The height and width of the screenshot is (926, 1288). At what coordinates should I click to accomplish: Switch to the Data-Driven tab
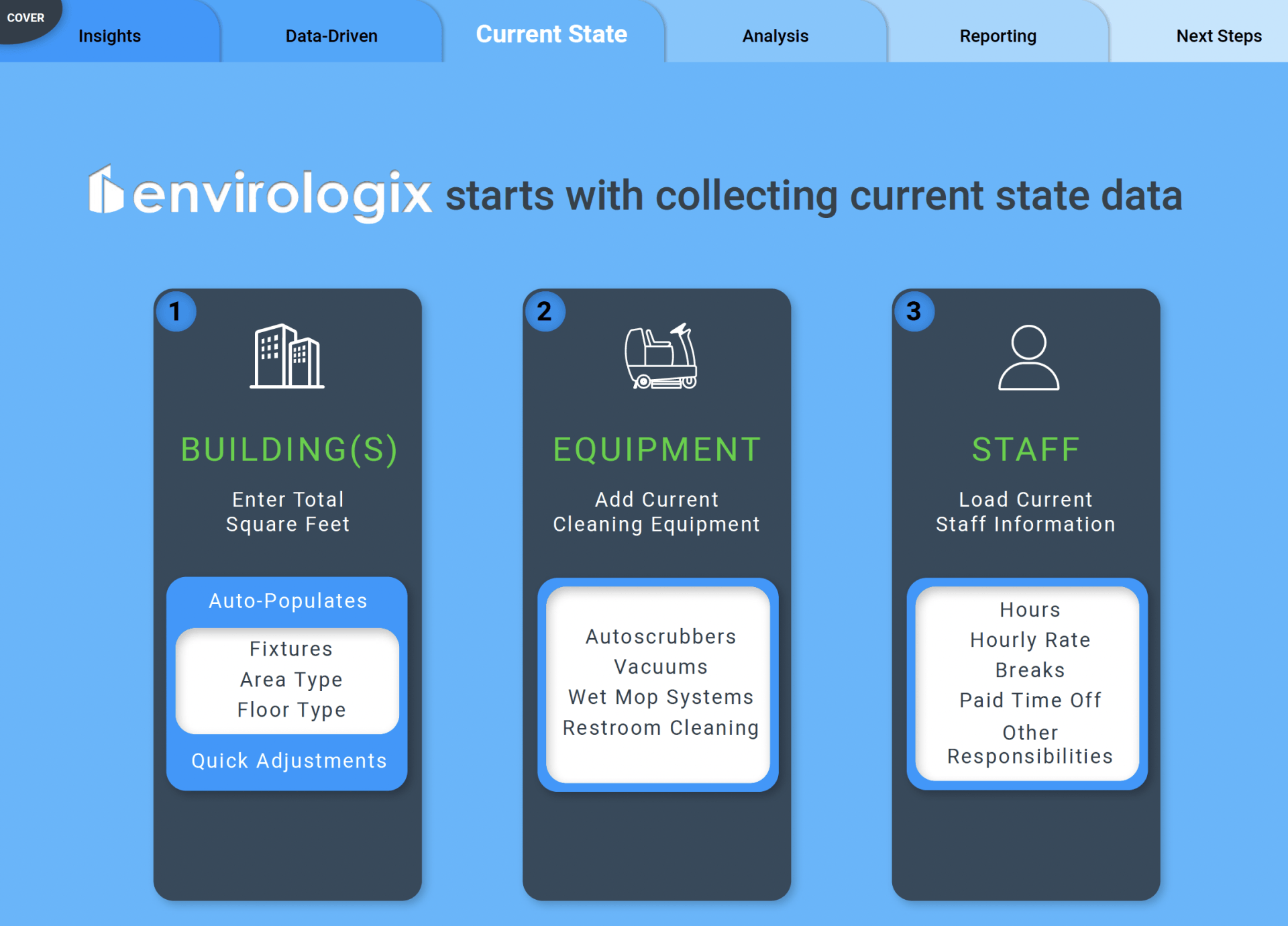point(331,36)
